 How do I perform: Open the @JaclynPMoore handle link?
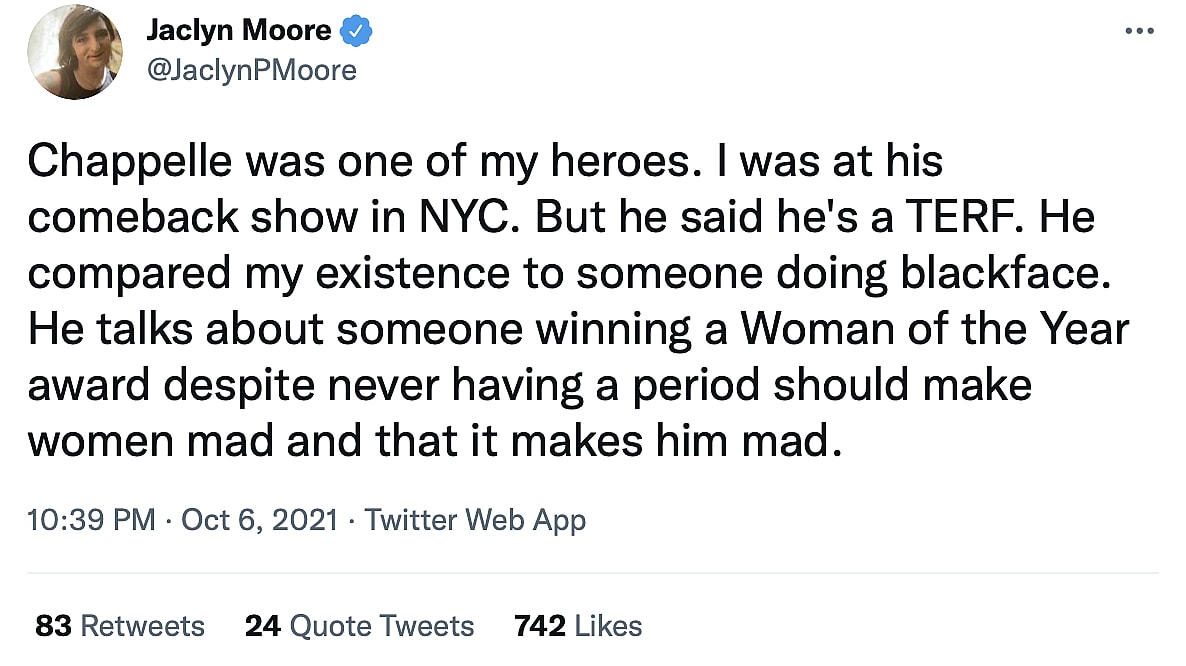point(251,70)
